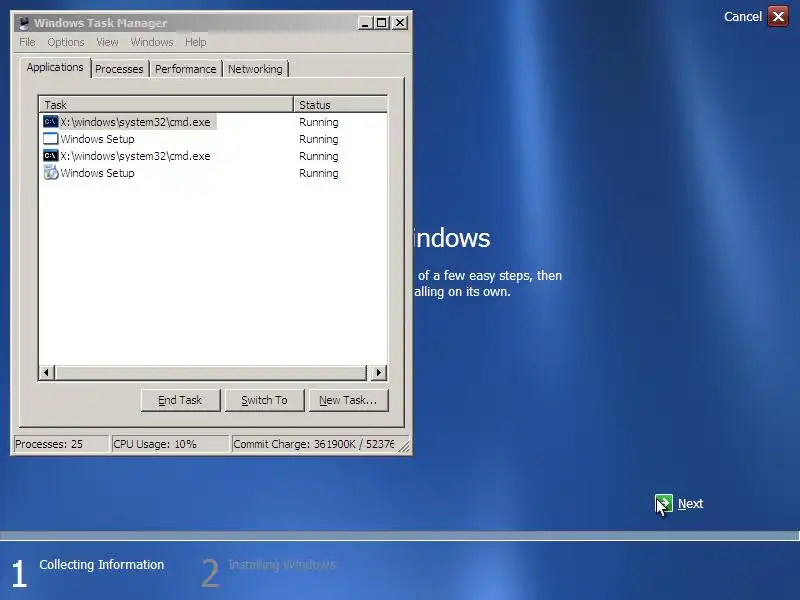Select the first cmd.exe task icon

click(51, 122)
